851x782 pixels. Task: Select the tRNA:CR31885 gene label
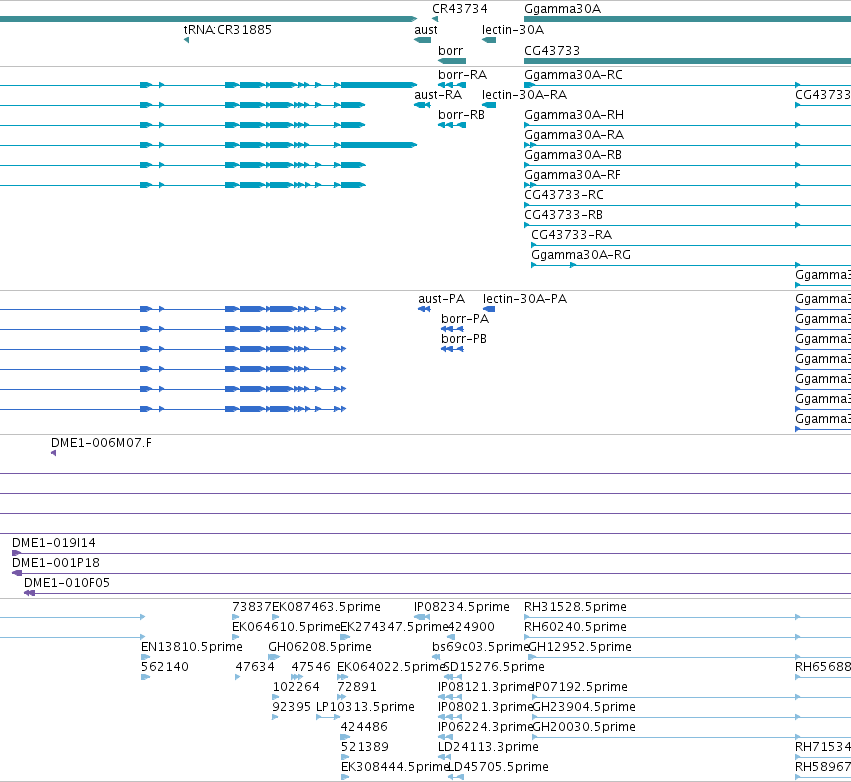[x=227, y=30]
